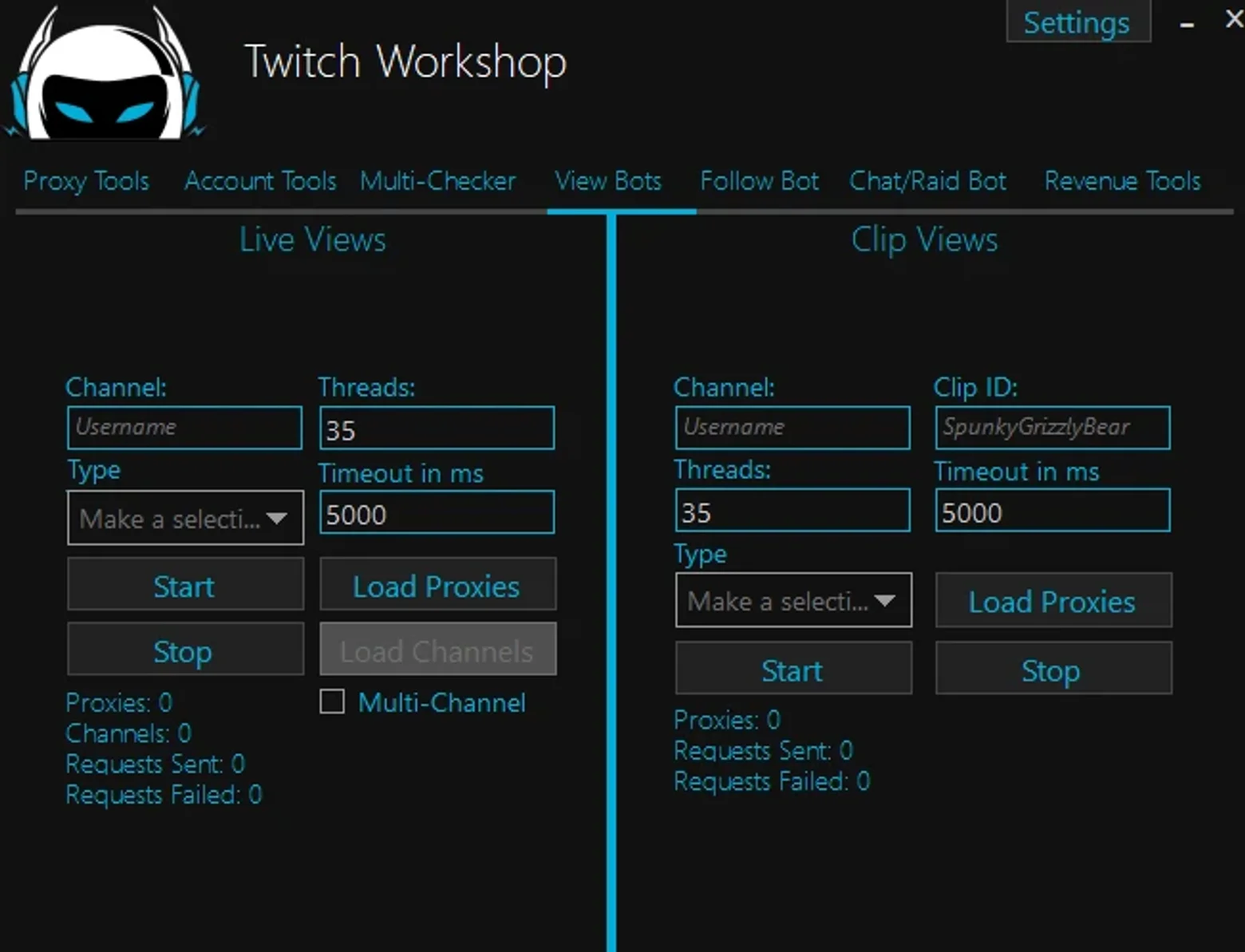Open the Follow Bot tab
The width and height of the screenshot is (1245, 952).
(x=759, y=181)
